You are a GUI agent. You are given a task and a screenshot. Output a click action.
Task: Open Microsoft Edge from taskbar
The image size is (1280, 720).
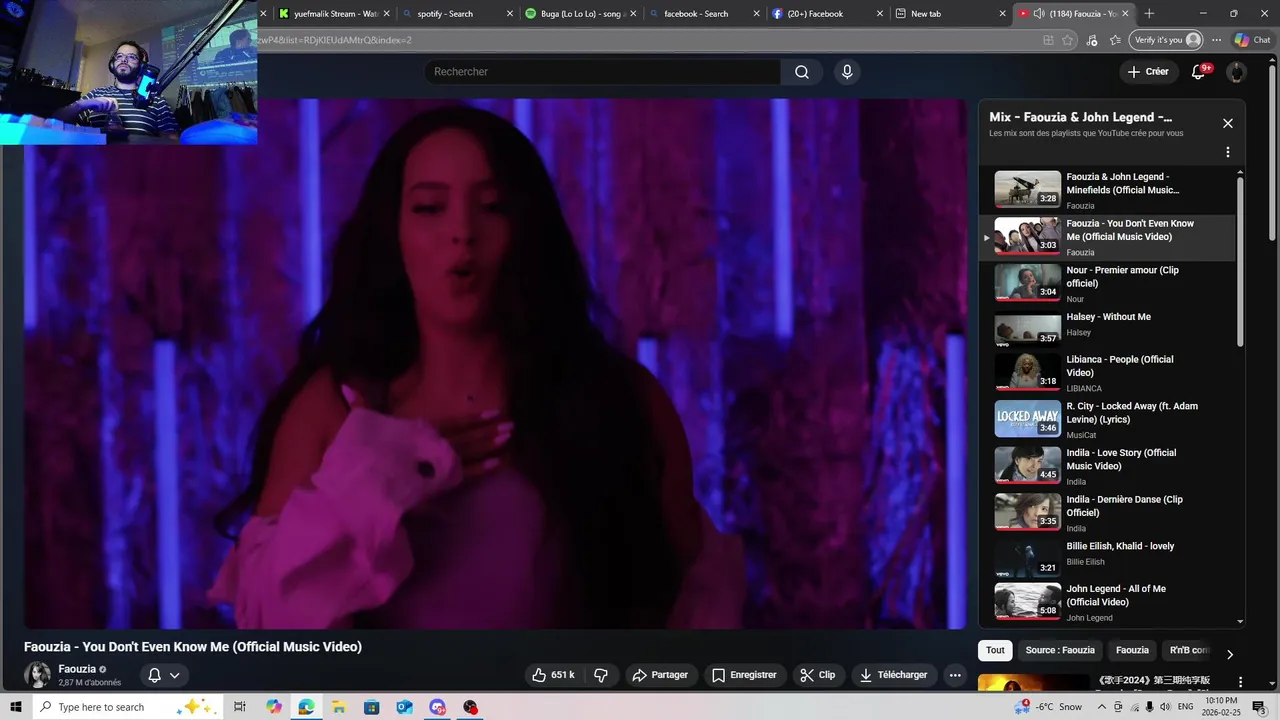[x=306, y=707]
